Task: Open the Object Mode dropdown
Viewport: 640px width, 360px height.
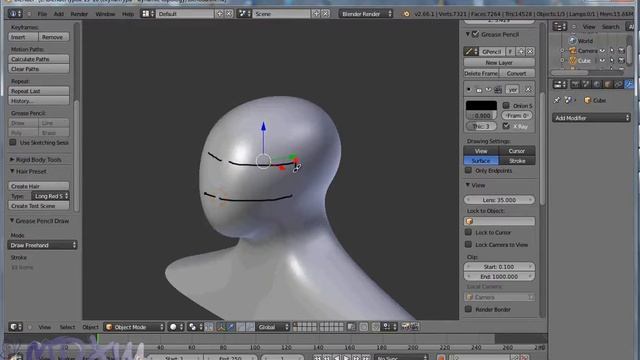Action: pos(134,327)
